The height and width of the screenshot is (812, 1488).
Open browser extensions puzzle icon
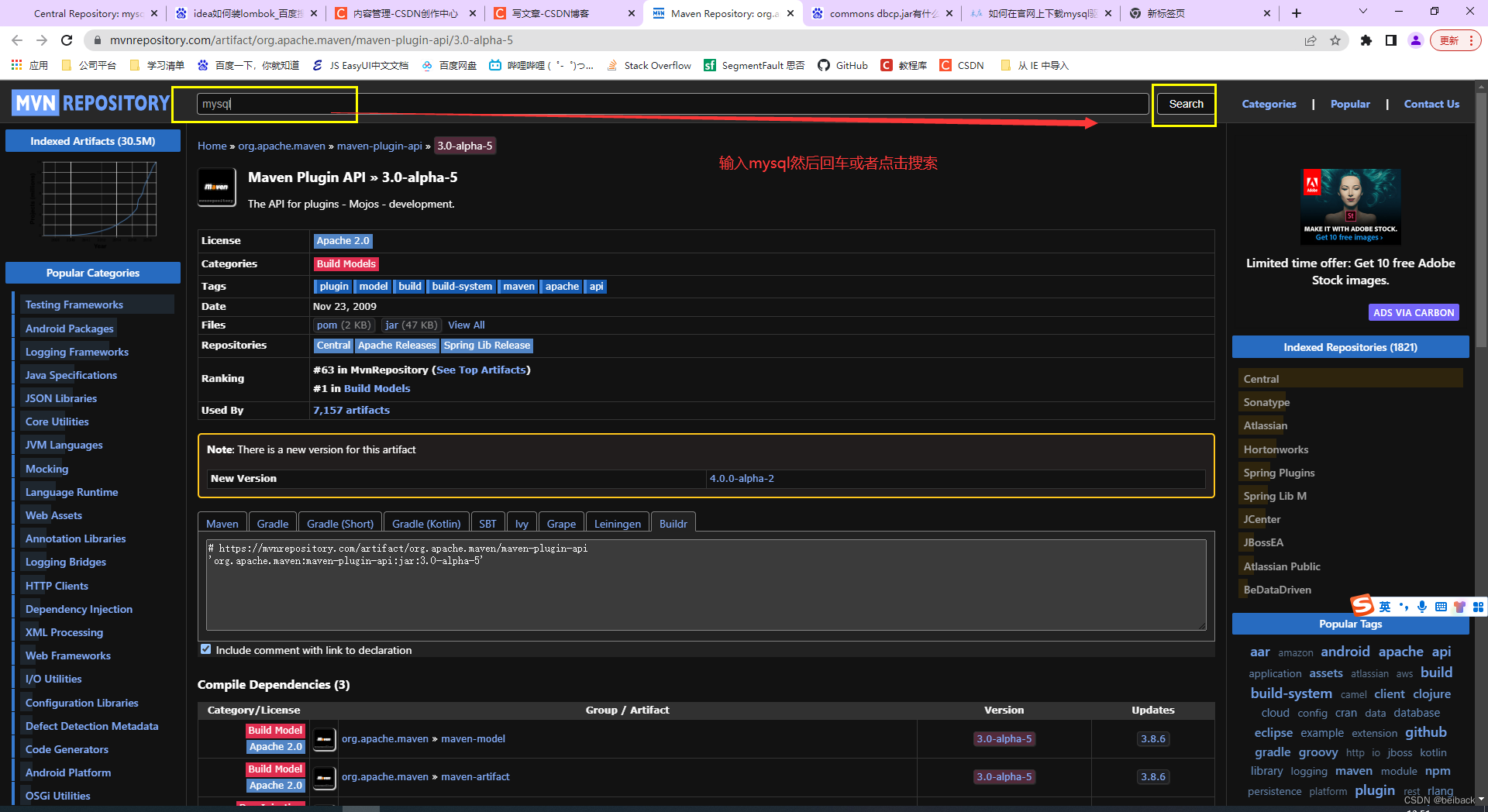(1366, 40)
